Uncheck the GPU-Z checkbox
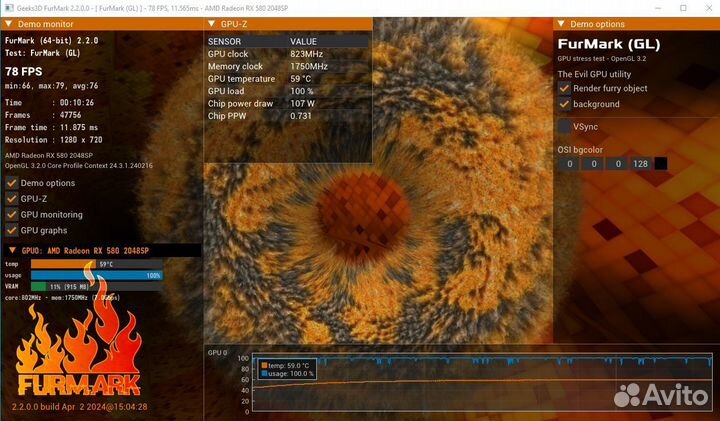The height and width of the screenshot is (421, 720). click(12, 199)
